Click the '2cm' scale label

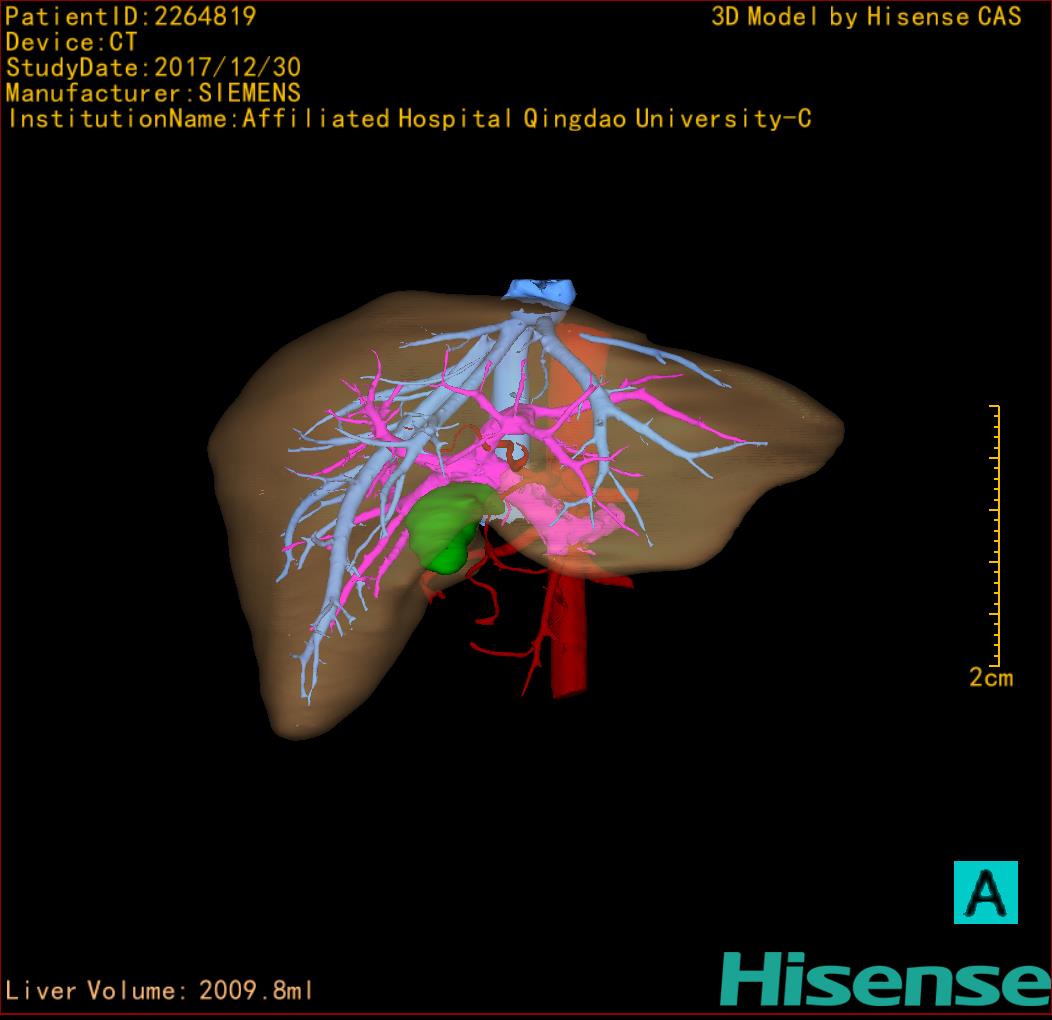[x=991, y=677]
